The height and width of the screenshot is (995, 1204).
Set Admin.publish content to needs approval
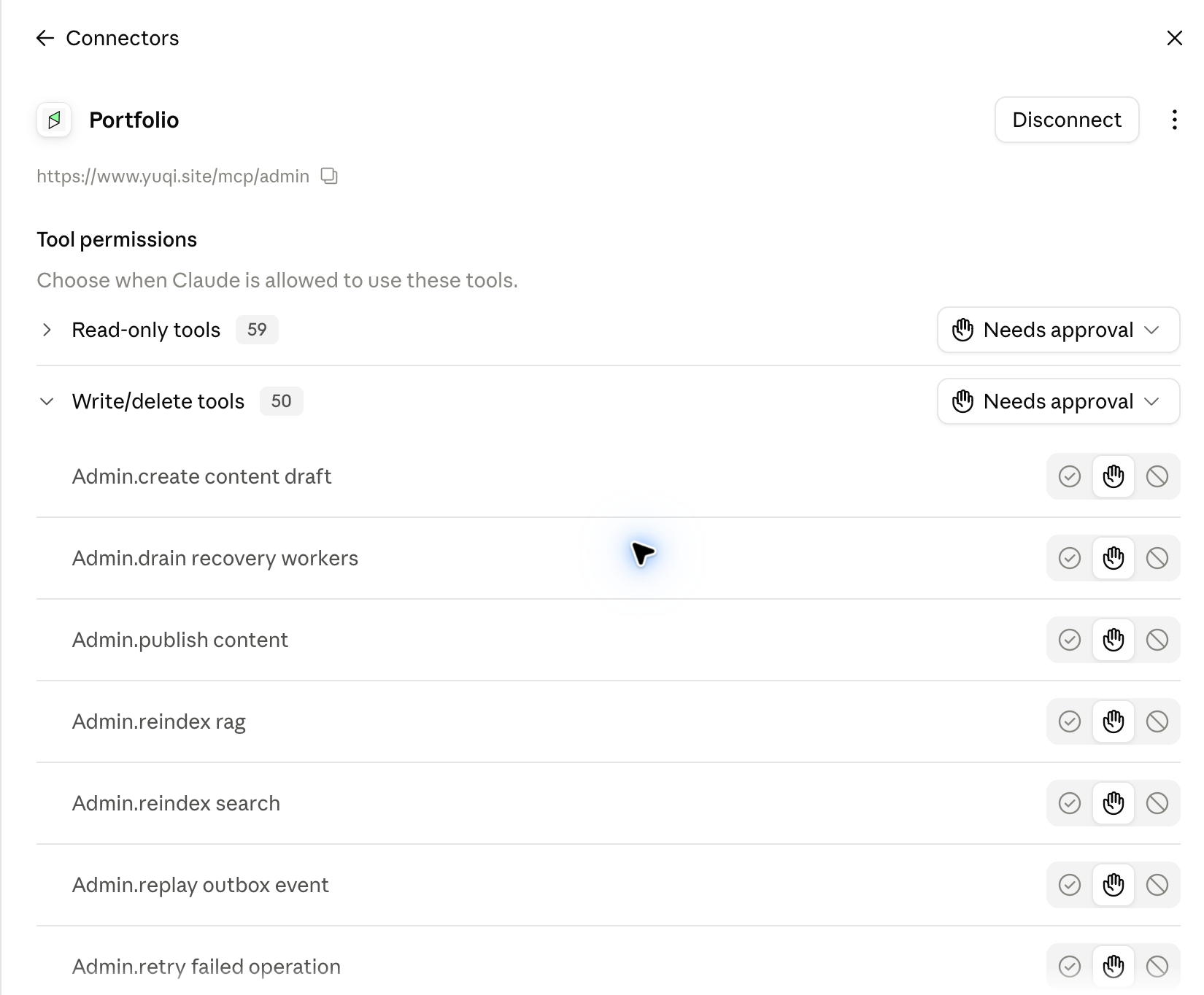(x=1114, y=640)
